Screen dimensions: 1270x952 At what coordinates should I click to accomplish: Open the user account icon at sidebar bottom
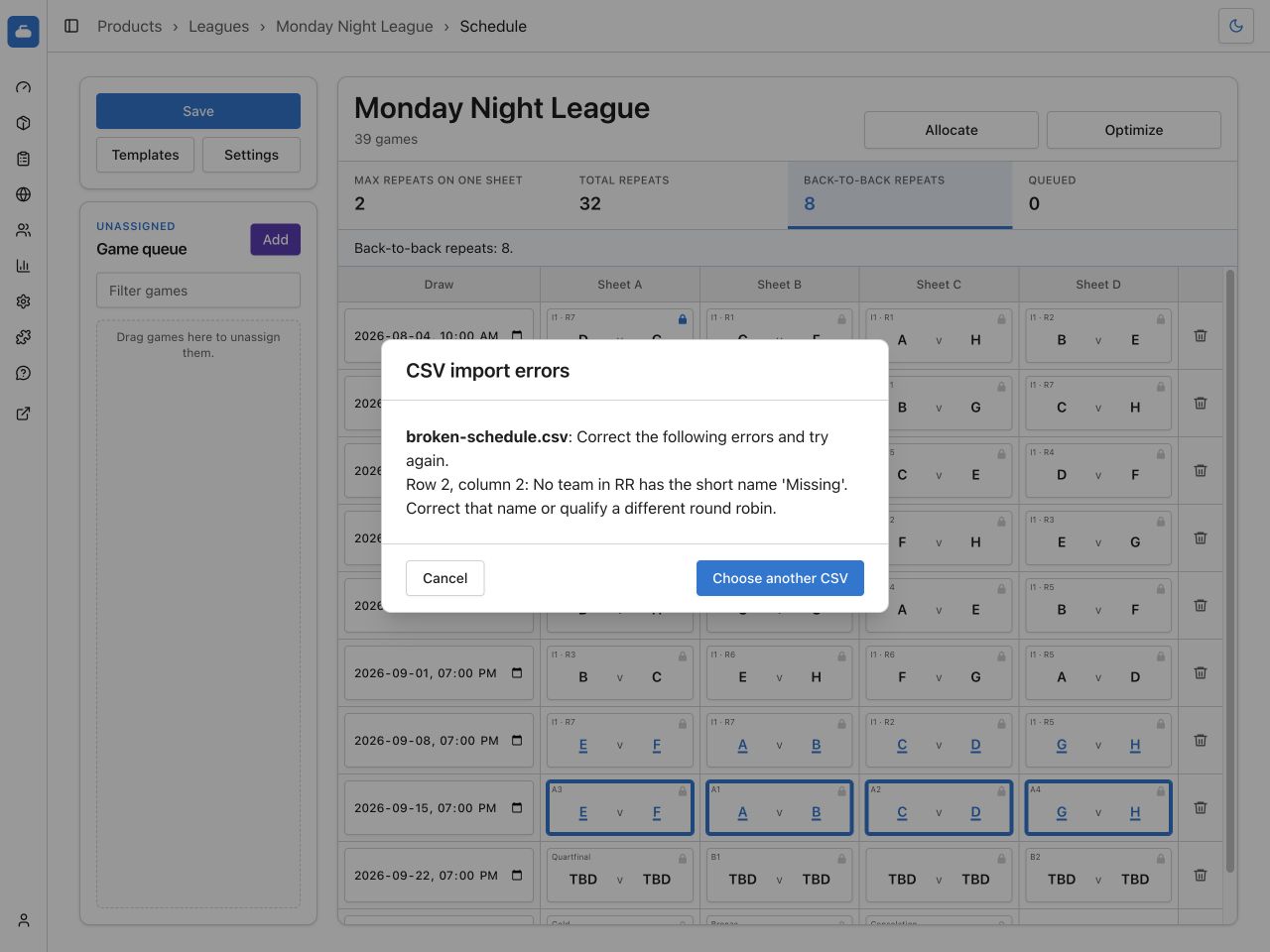click(x=24, y=920)
